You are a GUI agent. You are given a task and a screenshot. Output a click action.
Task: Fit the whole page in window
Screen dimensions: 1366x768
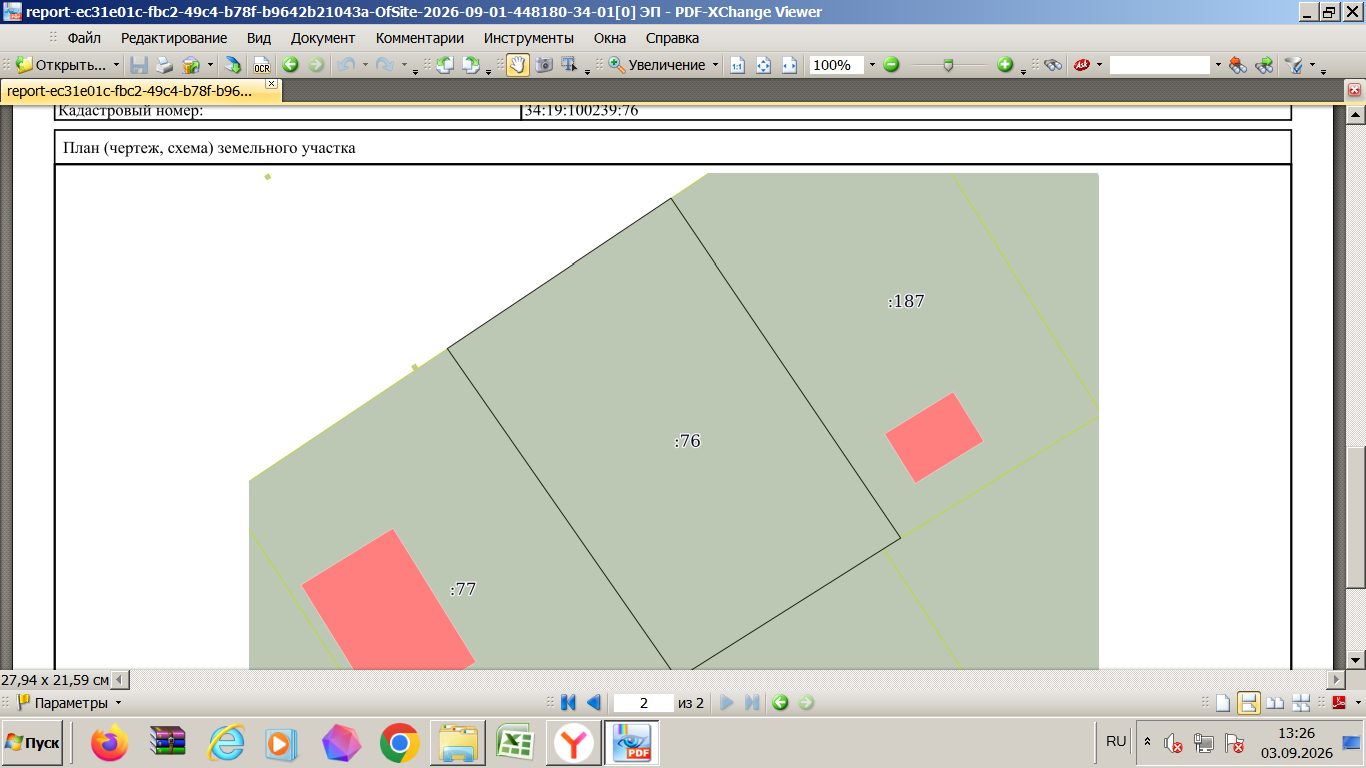pos(764,65)
